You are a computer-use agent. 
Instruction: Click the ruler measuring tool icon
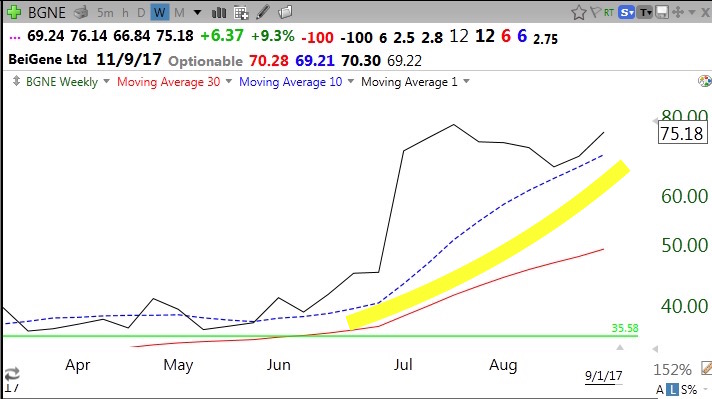click(706, 368)
